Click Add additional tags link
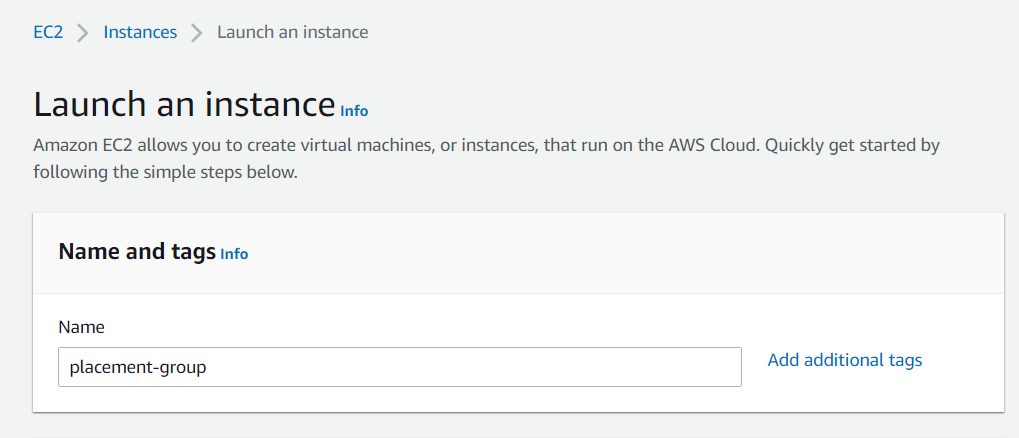Viewport: 1019px width, 438px height. pyautogui.click(x=845, y=360)
